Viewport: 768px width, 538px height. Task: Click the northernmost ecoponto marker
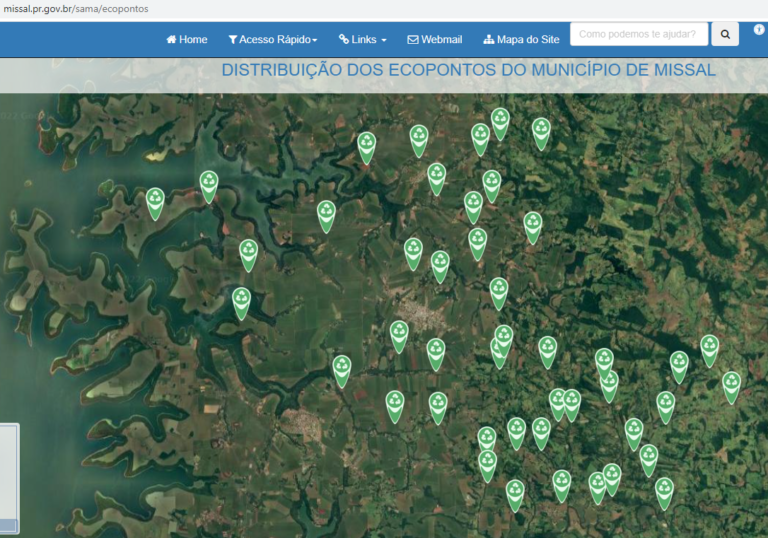500,121
